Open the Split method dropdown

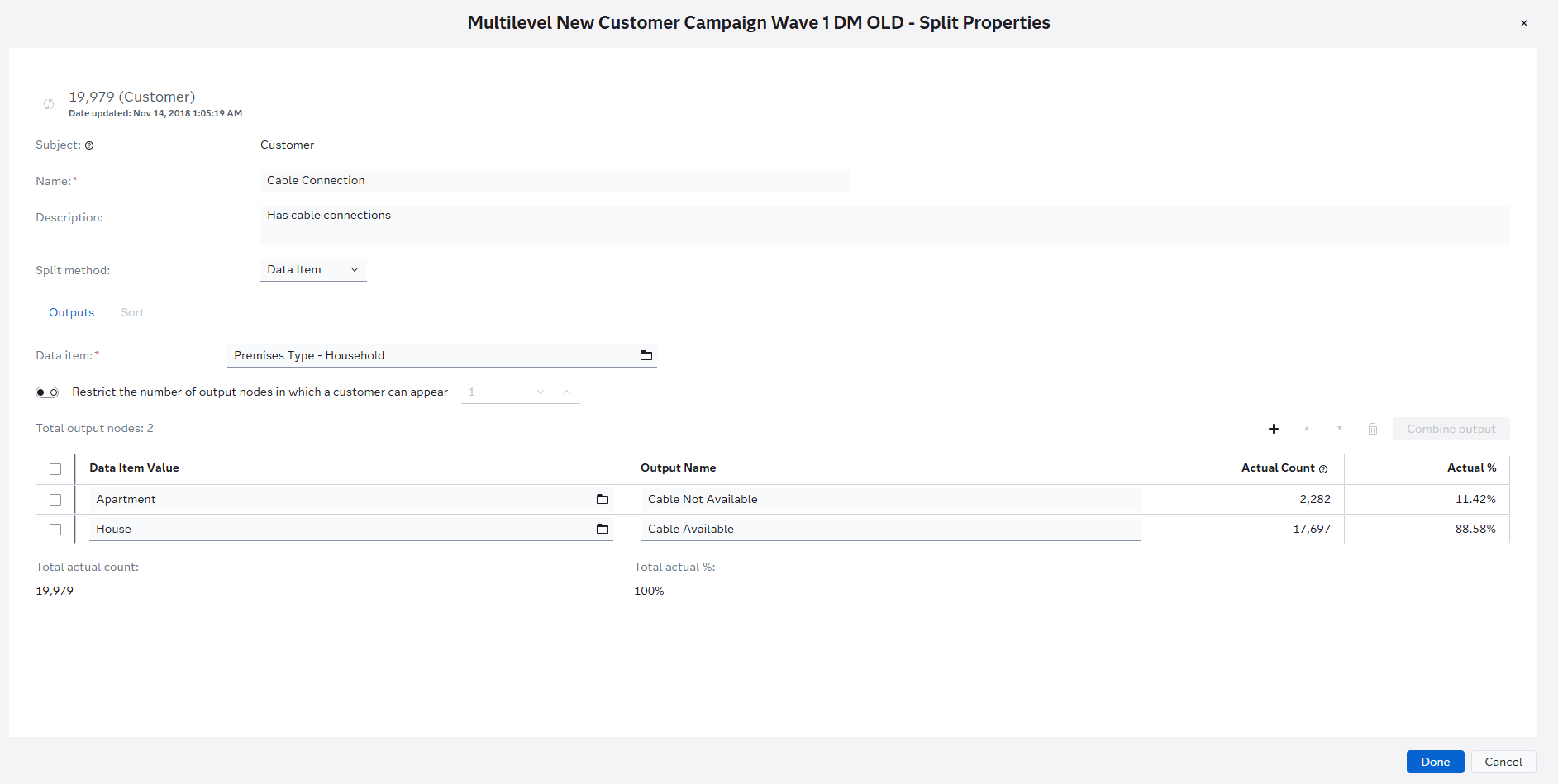click(313, 269)
